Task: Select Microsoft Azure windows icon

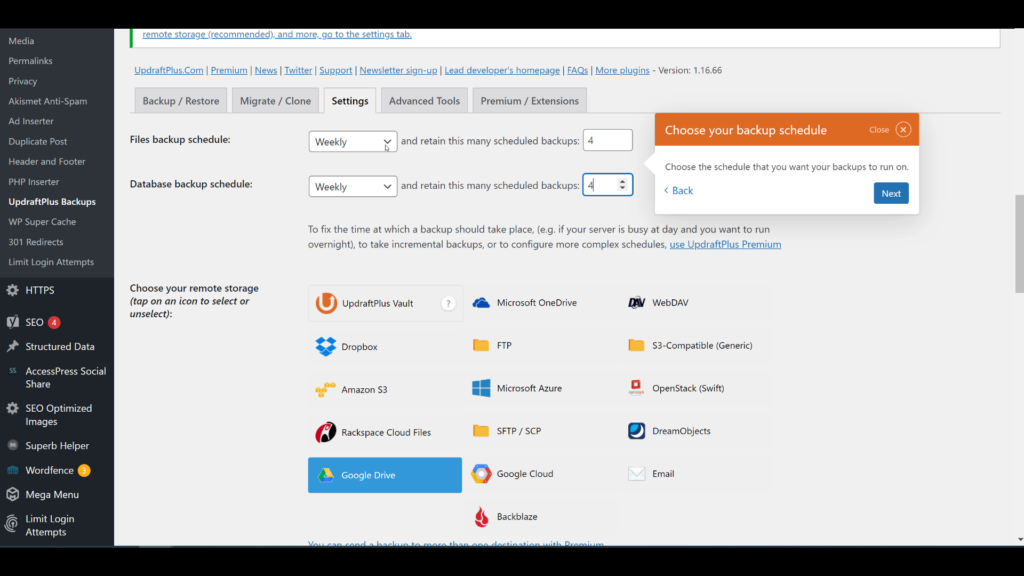Action: click(481, 388)
